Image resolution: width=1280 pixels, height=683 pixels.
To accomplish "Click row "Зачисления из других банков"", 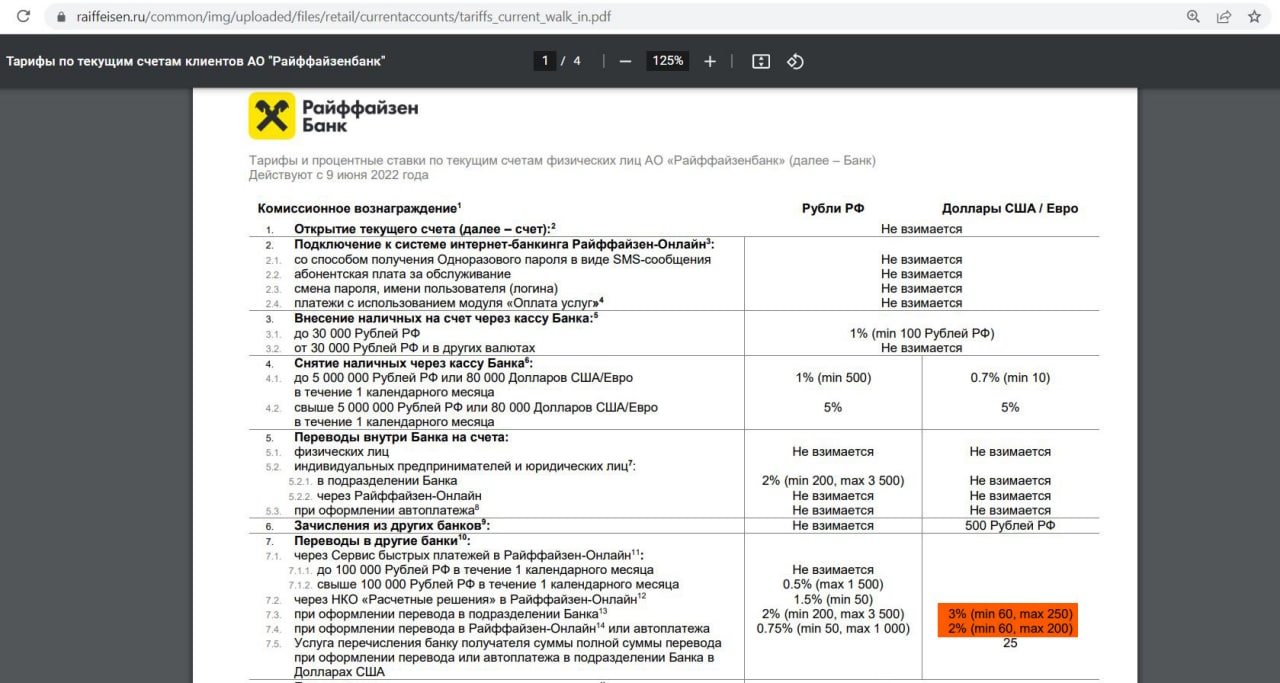I will tap(392, 525).
